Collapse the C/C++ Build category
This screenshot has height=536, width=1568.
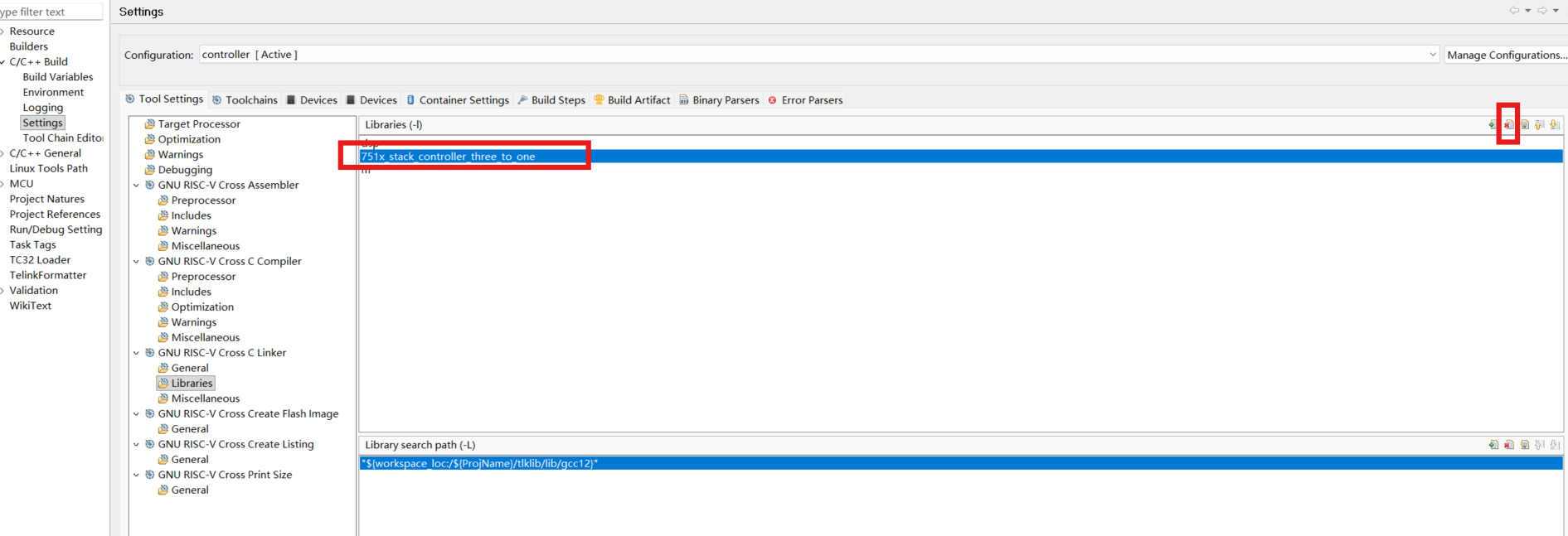click(x=3, y=61)
